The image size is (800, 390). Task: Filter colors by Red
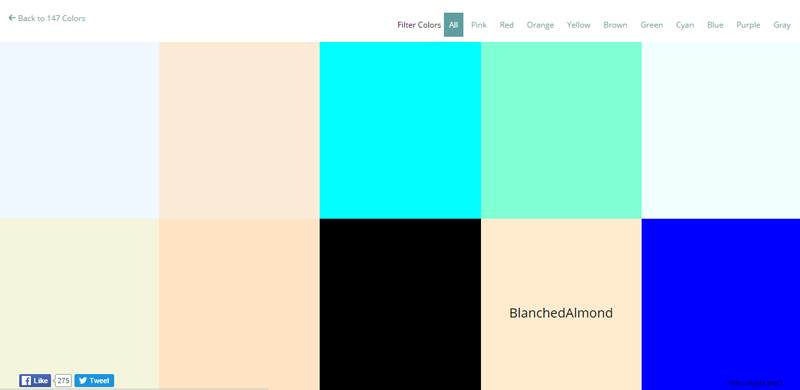[507, 25]
